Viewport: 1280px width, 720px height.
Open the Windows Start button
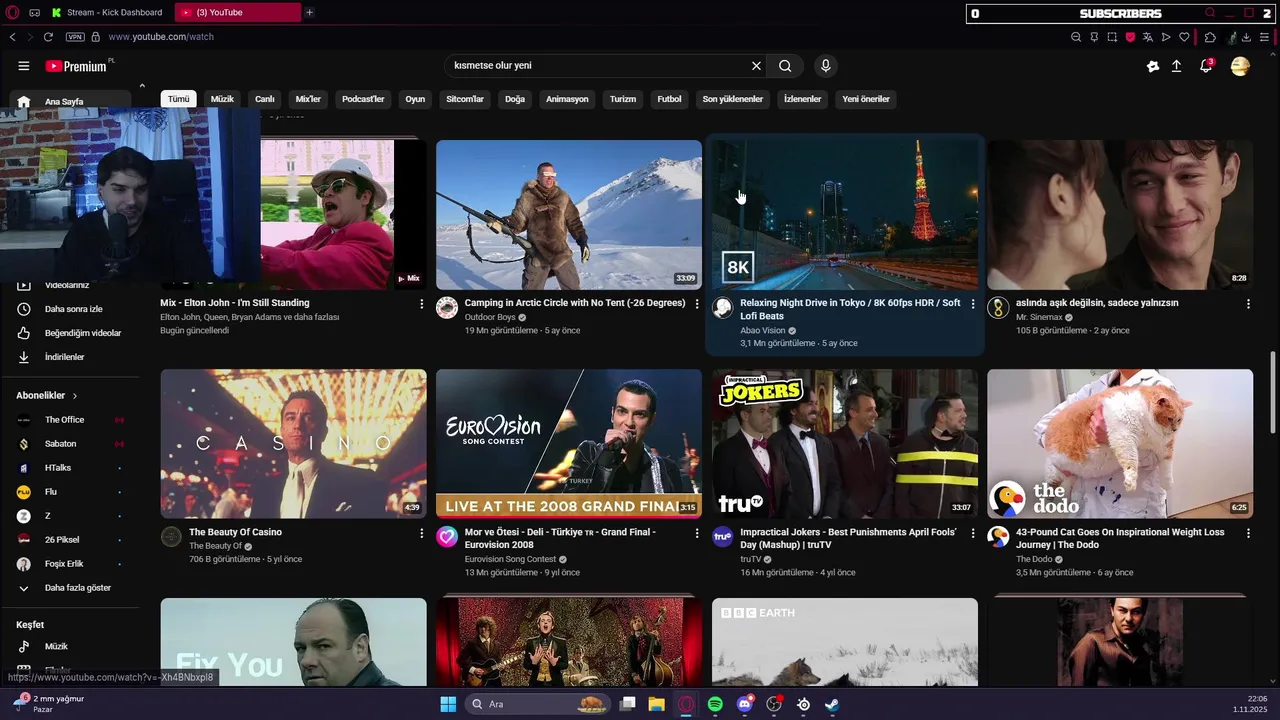[448, 704]
